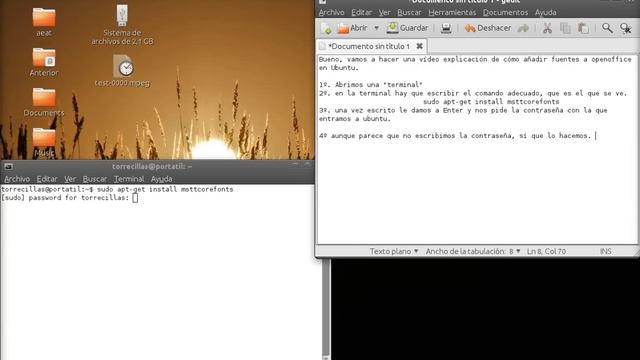The width and height of the screenshot is (640, 360).
Task: Open terminal Archivo menu
Action: click(x=17, y=179)
